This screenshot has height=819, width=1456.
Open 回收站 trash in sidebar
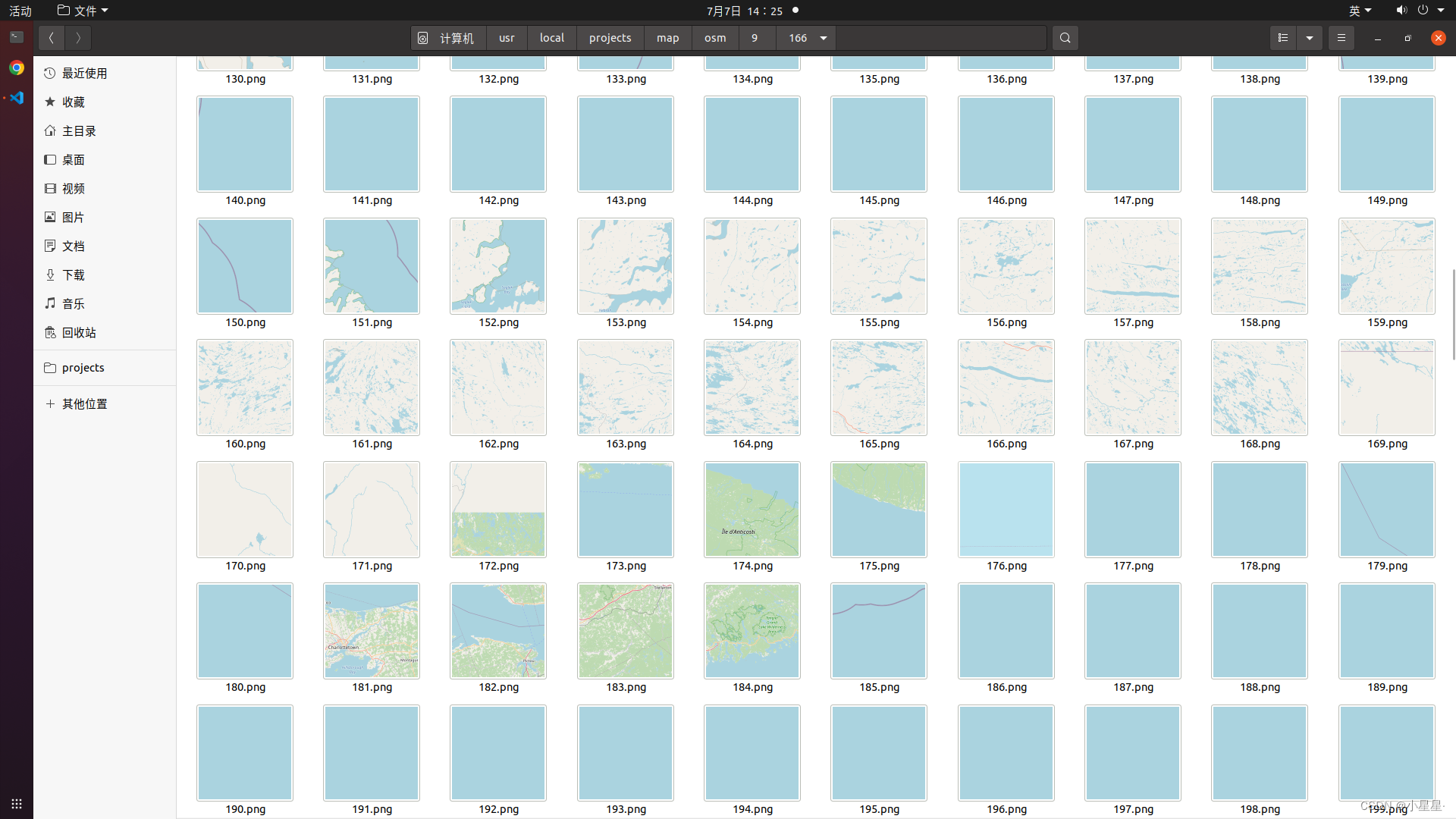105,333
